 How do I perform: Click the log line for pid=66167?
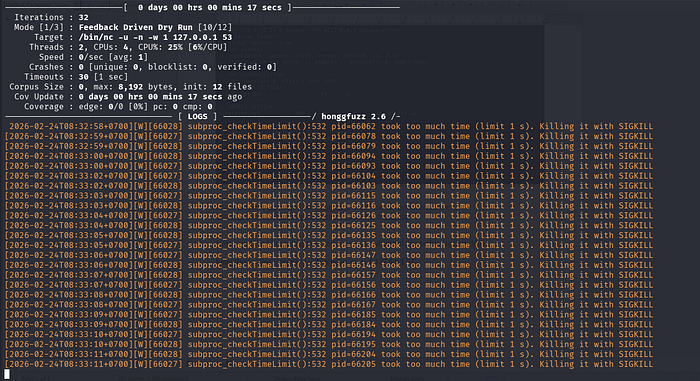[329, 305]
